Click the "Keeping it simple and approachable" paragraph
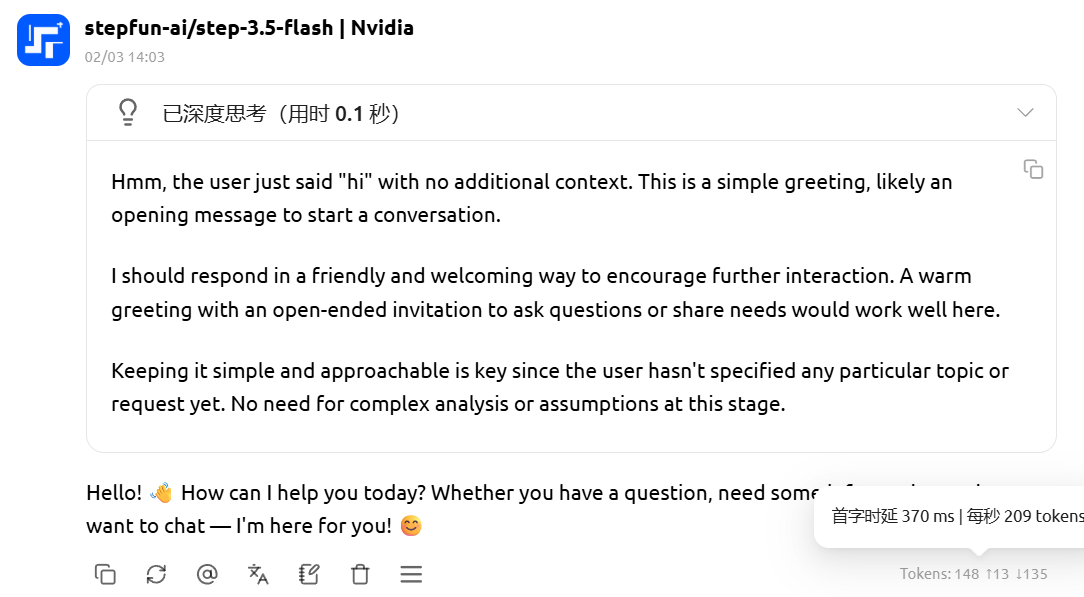The height and width of the screenshot is (597, 1084). pyautogui.click(x=559, y=387)
